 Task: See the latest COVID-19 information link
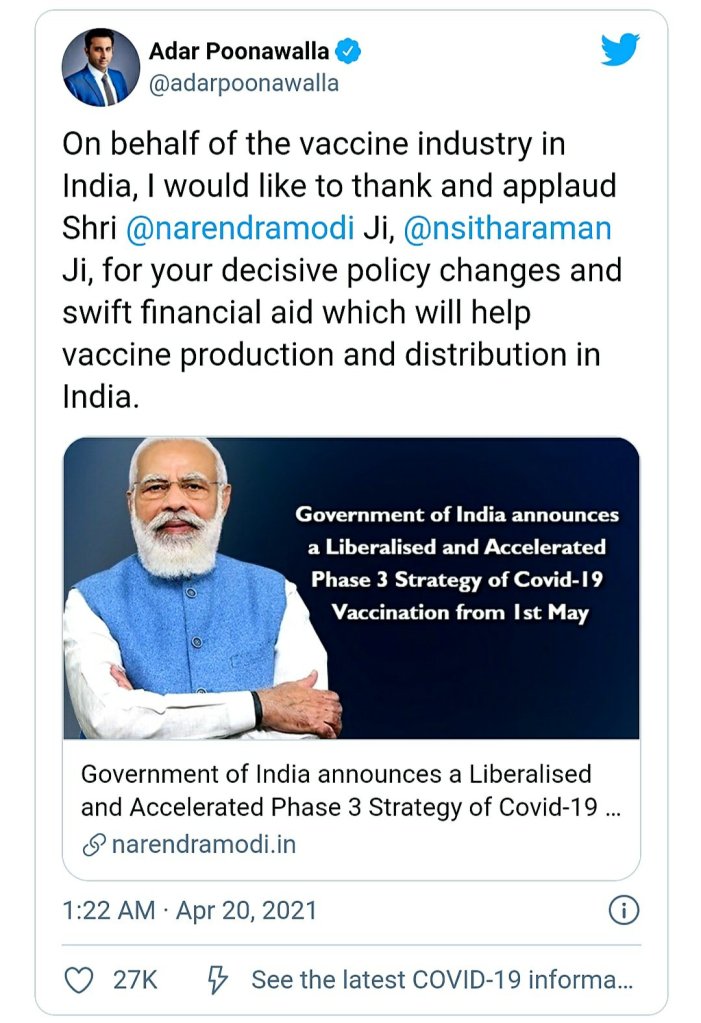[x=441, y=979]
